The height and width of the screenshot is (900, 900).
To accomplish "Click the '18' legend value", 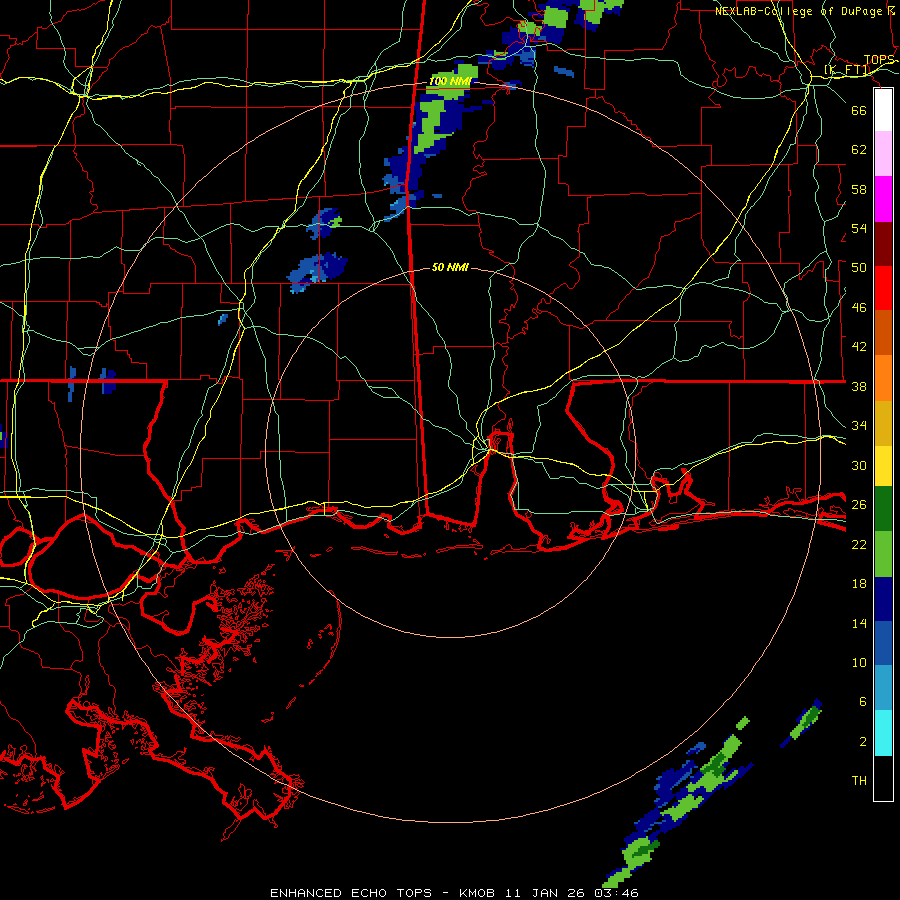I will [x=859, y=584].
